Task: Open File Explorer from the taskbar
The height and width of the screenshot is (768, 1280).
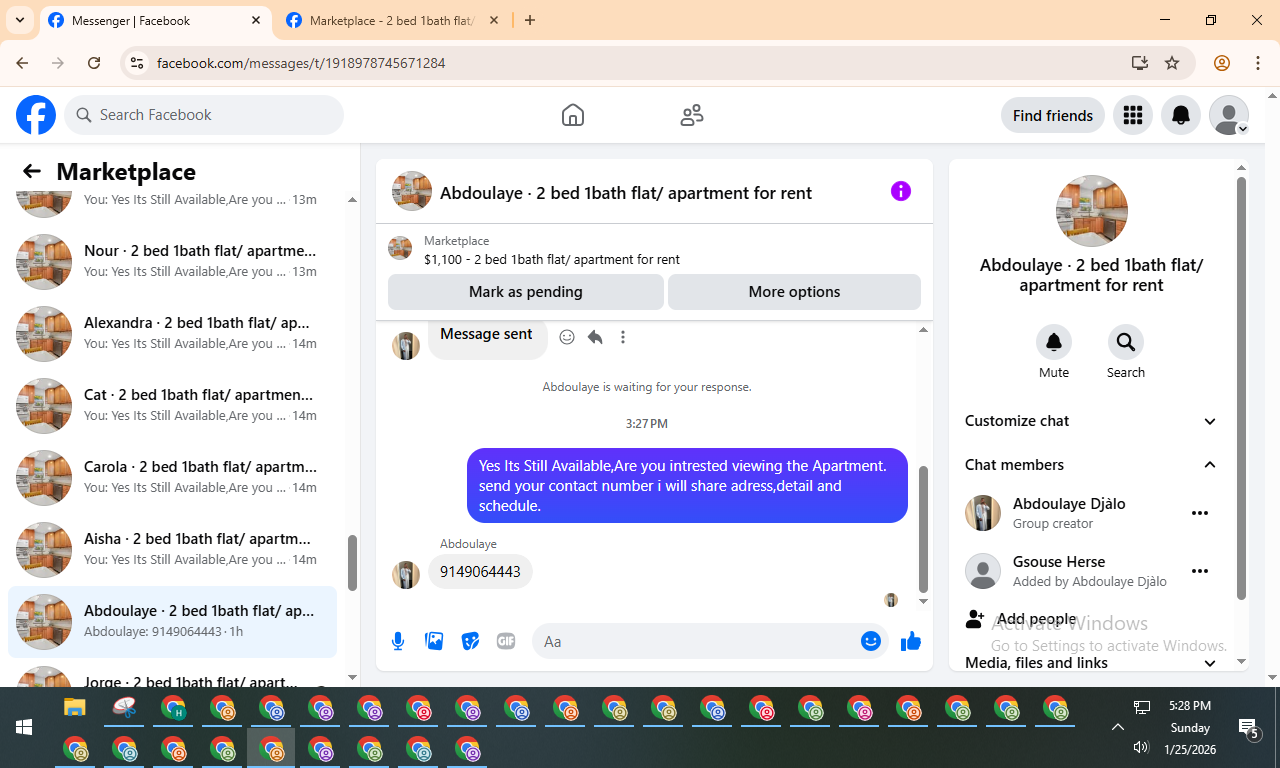Action: click(x=75, y=709)
